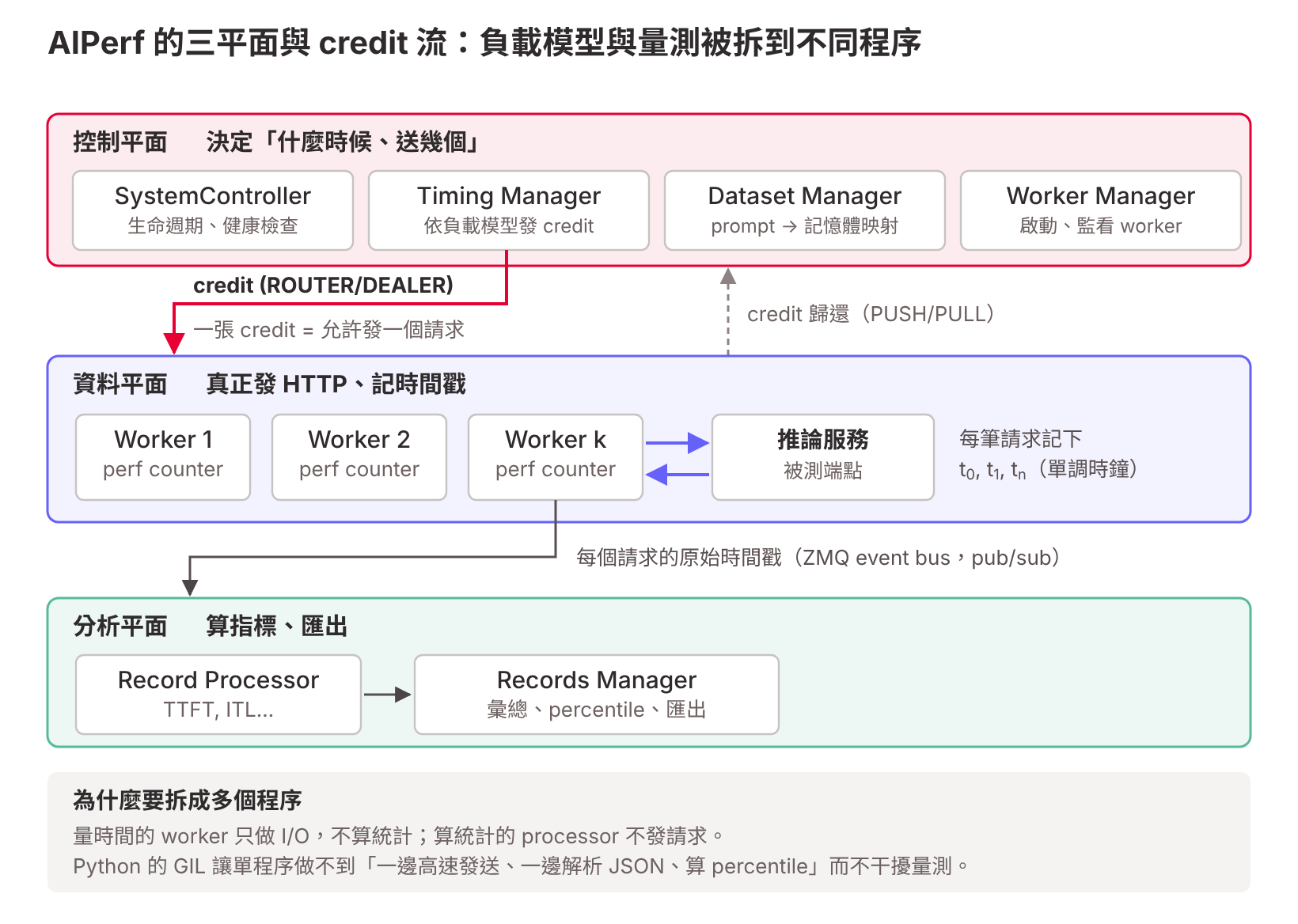Click the sentence starting '量時間的 worker'
1298x924 pixels.
(x=398, y=836)
